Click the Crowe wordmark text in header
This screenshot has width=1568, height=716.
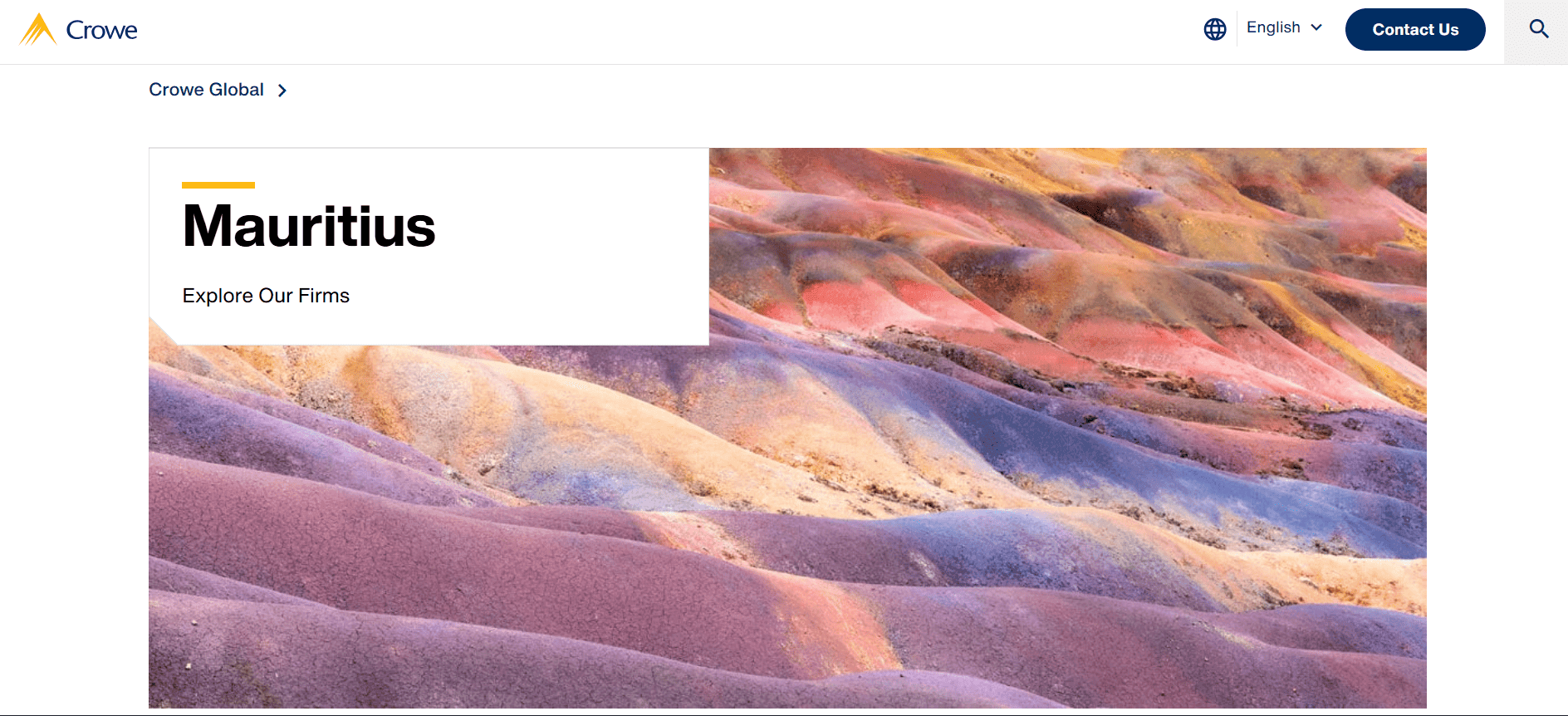point(101,31)
